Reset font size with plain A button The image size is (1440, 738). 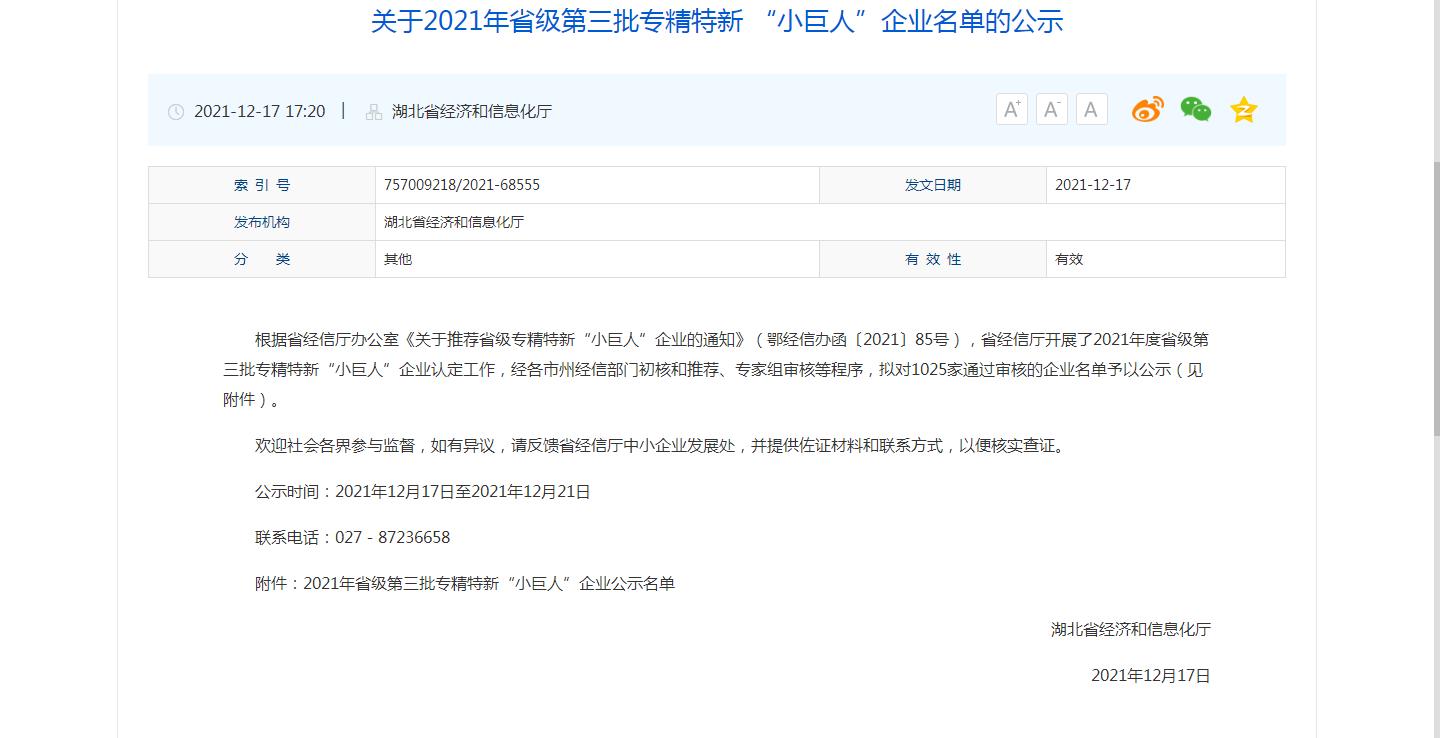(1091, 109)
